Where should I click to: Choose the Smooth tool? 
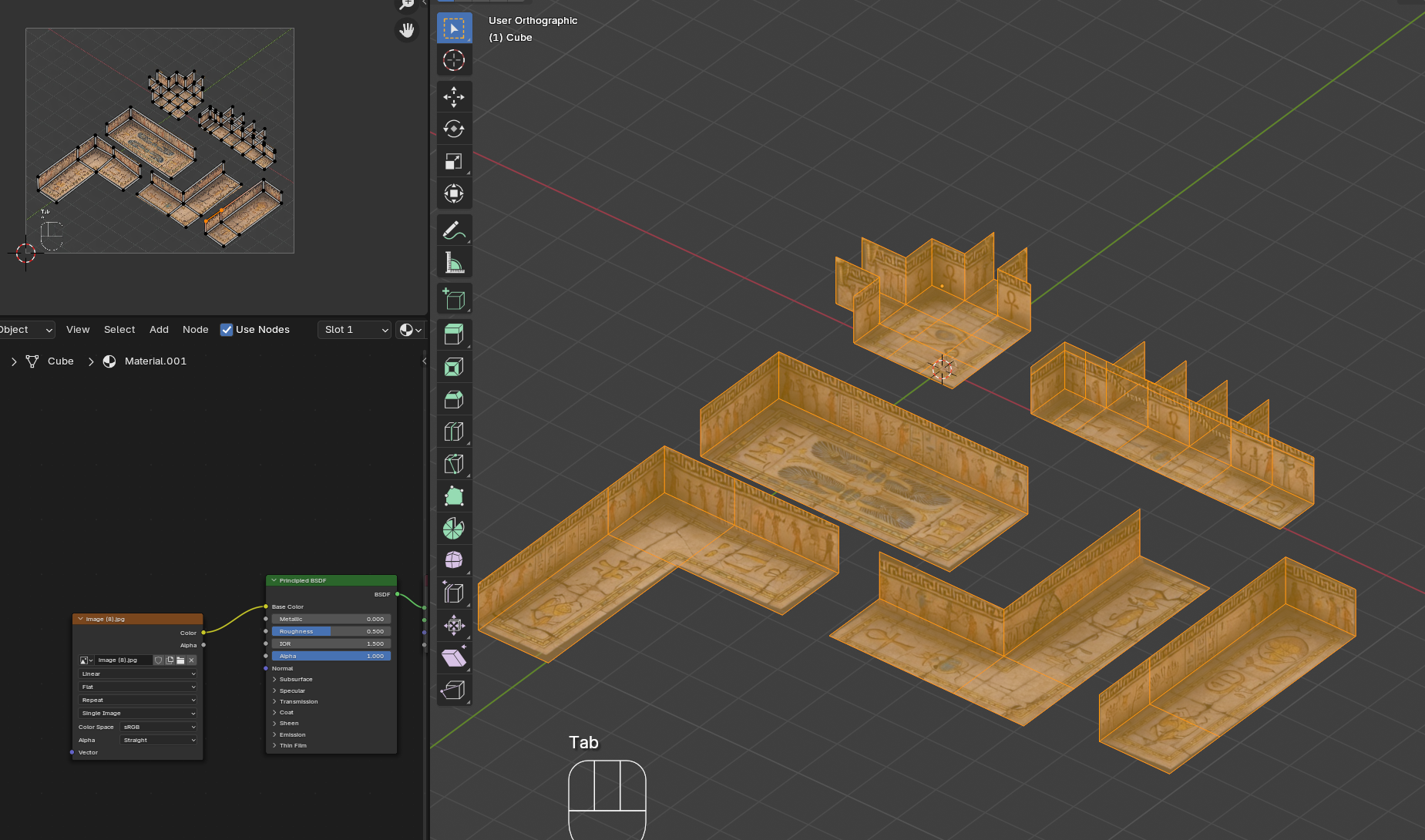[x=454, y=560]
